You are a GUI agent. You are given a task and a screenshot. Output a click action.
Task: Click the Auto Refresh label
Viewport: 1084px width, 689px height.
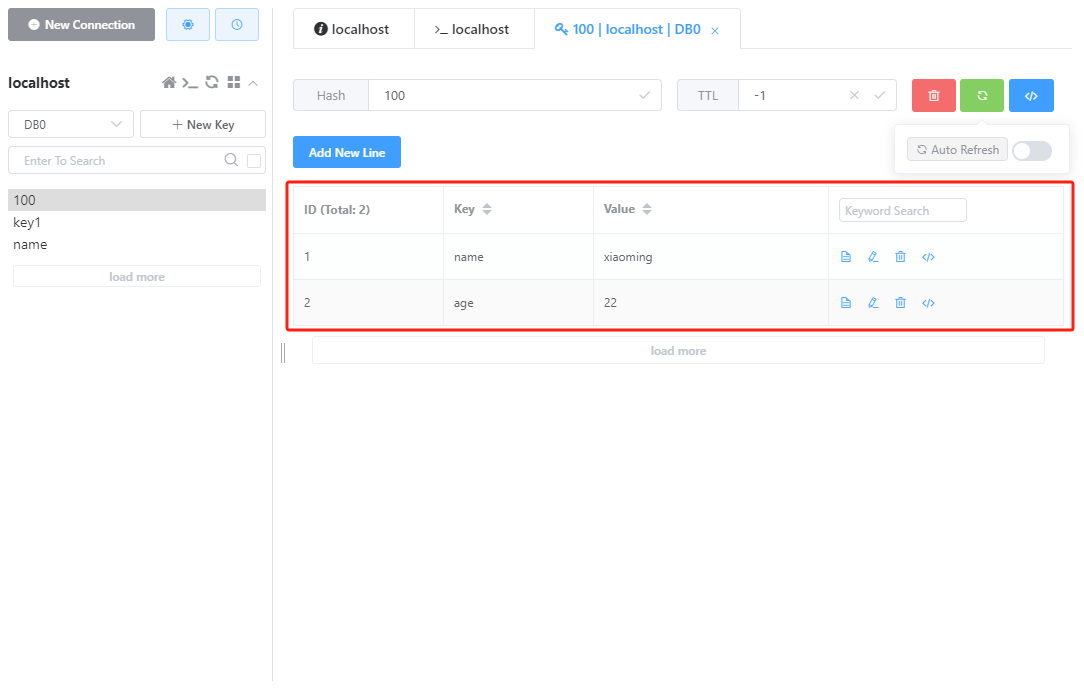pyautogui.click(x=957, y=150)
